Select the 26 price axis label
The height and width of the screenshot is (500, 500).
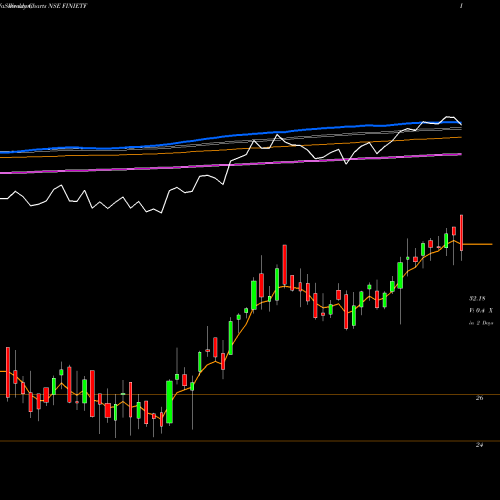[479, 398]
